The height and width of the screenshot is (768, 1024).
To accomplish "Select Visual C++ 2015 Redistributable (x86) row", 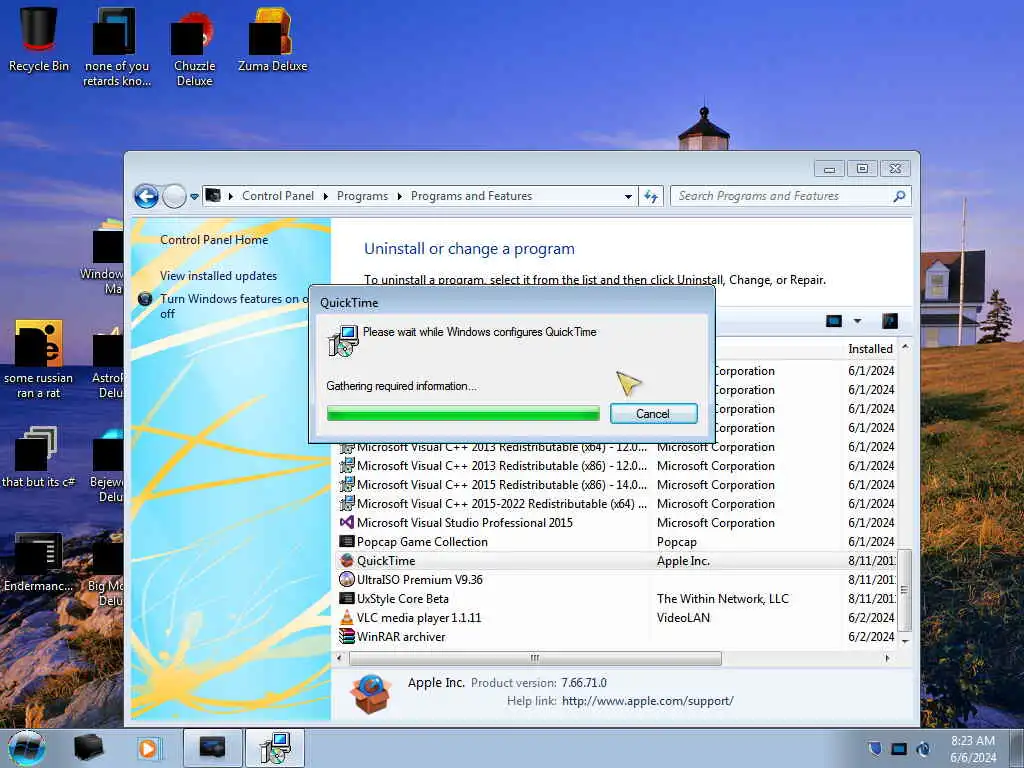I will pyautogui.click(x=616, y=485).
